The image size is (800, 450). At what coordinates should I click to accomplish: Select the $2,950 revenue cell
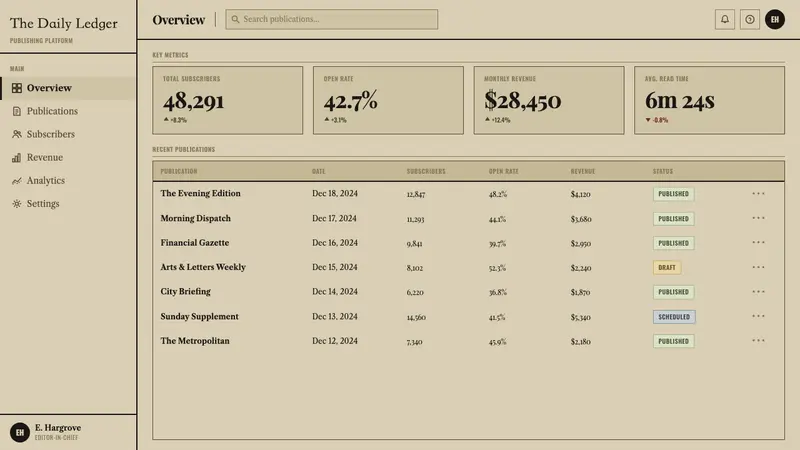pyautogui.click(x=581, y=243)
